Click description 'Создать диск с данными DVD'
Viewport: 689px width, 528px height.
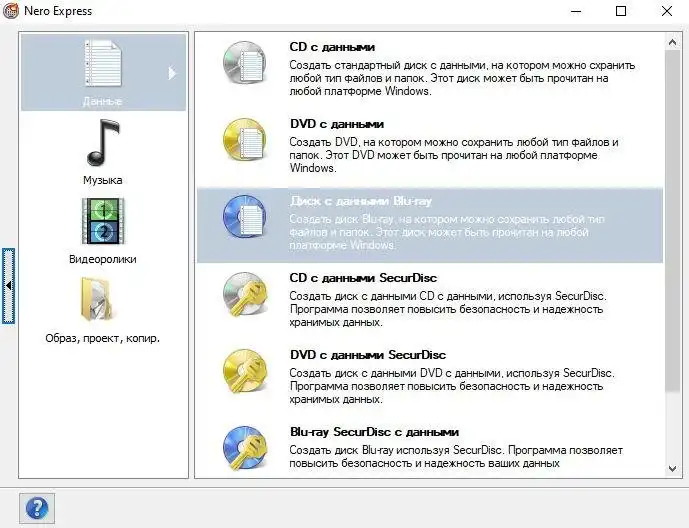[452, 386]
